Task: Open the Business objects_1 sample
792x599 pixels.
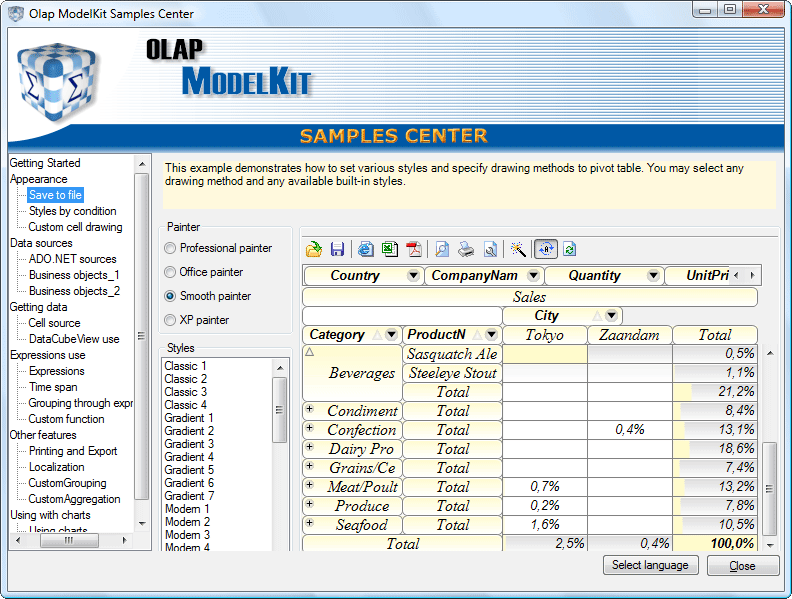Action: tap(74, 275)
